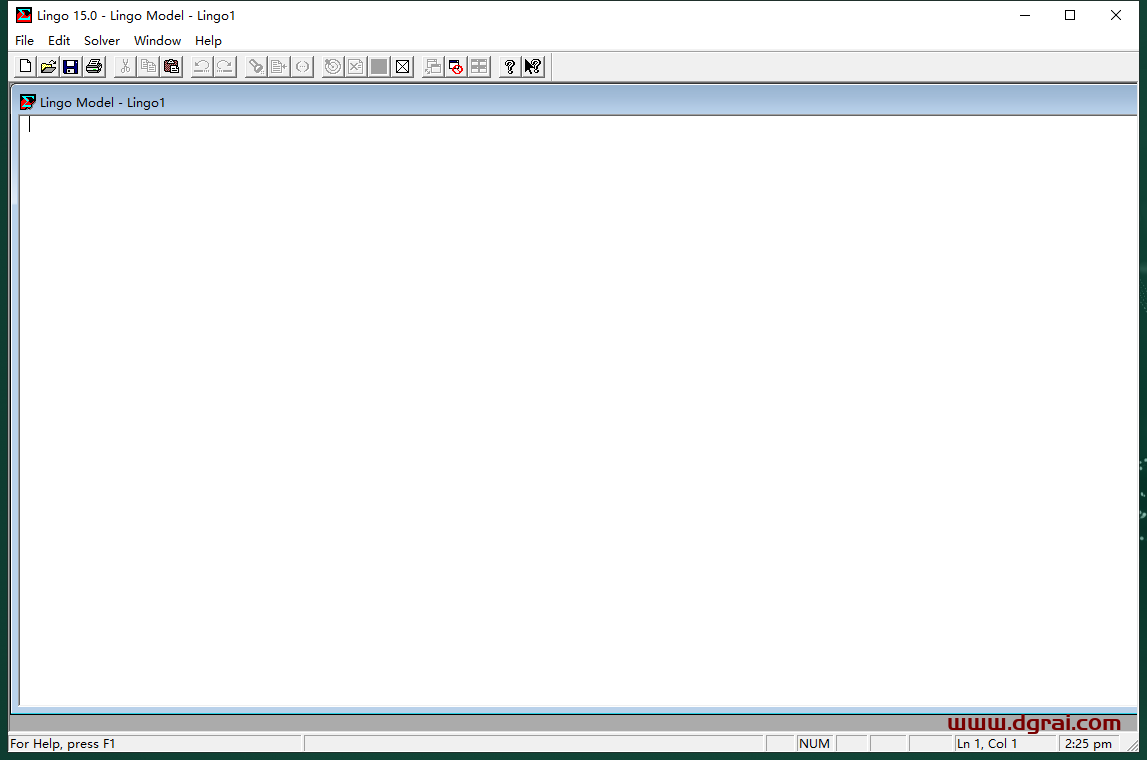This screenshot has height=760, width=1147.
Task: Click the Options crossed-box toolbar icon
Action: [402, 67]
